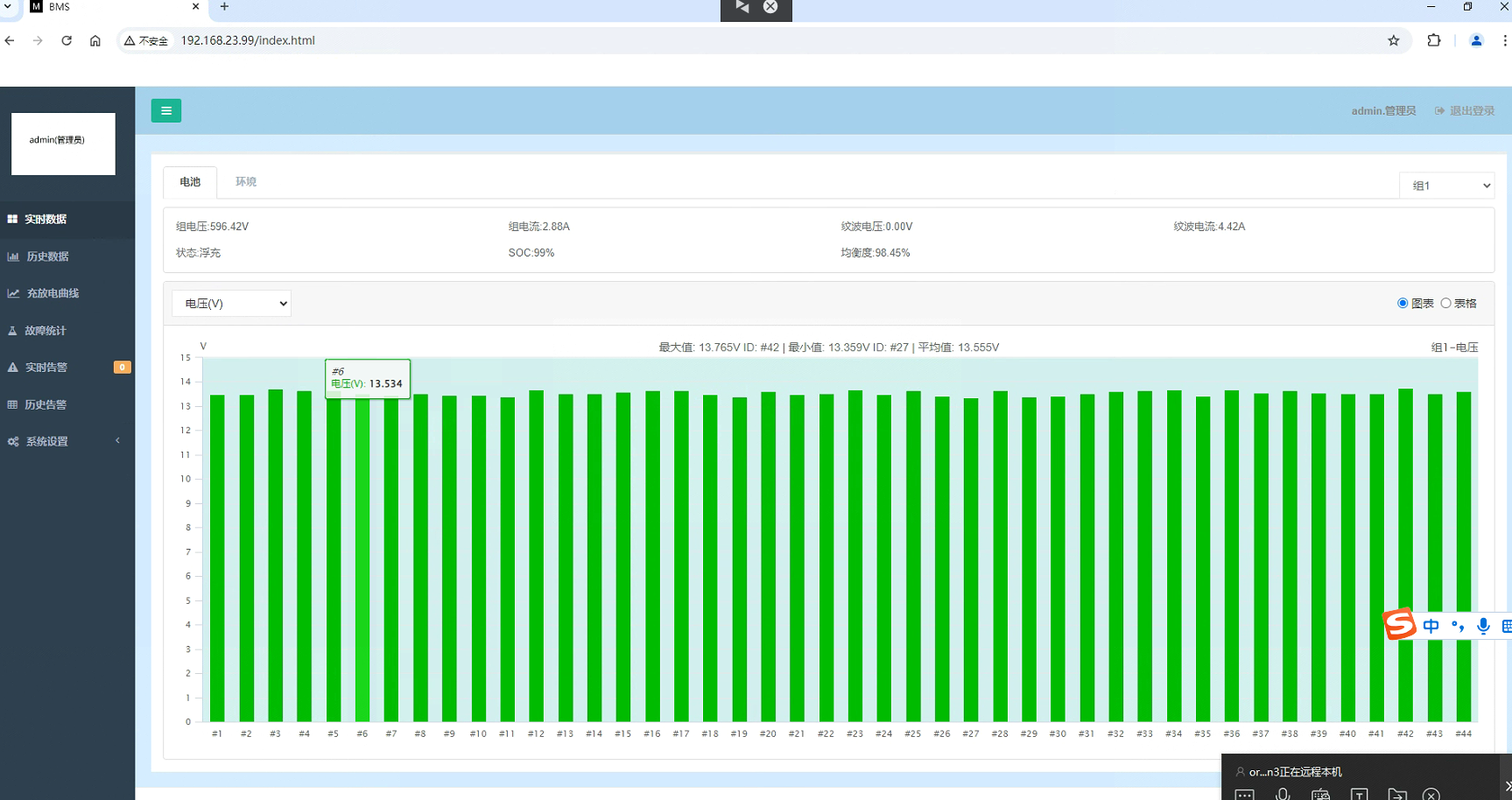Viewport: 1512px width, 800px height.
Task: Click the Sogou input microphone icon
Action: (x=1483, y=626)
